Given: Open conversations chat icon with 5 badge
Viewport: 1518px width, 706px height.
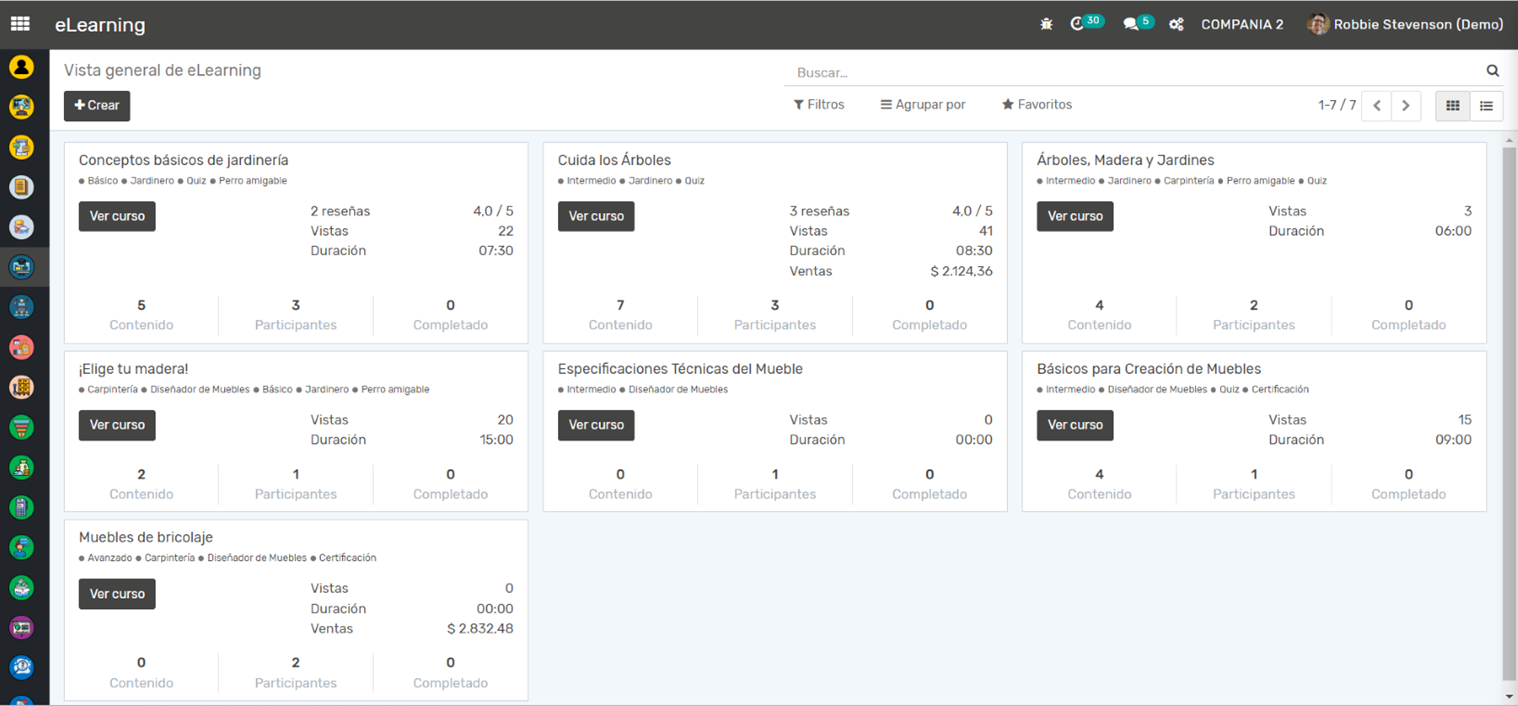Looking at the screenshot, I should [x=1132, y=24].
